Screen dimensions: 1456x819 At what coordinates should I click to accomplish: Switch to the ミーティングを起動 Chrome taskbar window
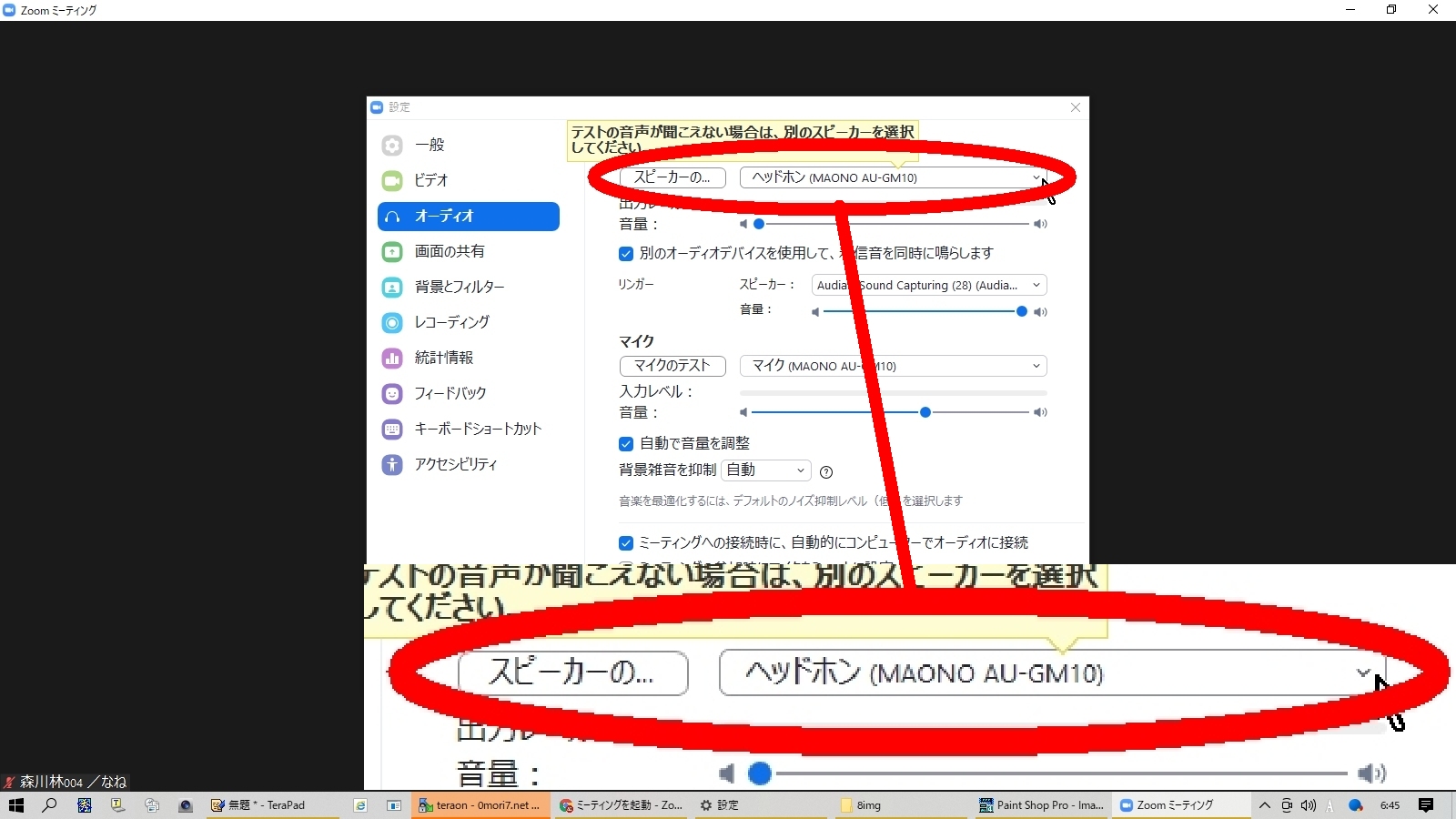(622, 805)
